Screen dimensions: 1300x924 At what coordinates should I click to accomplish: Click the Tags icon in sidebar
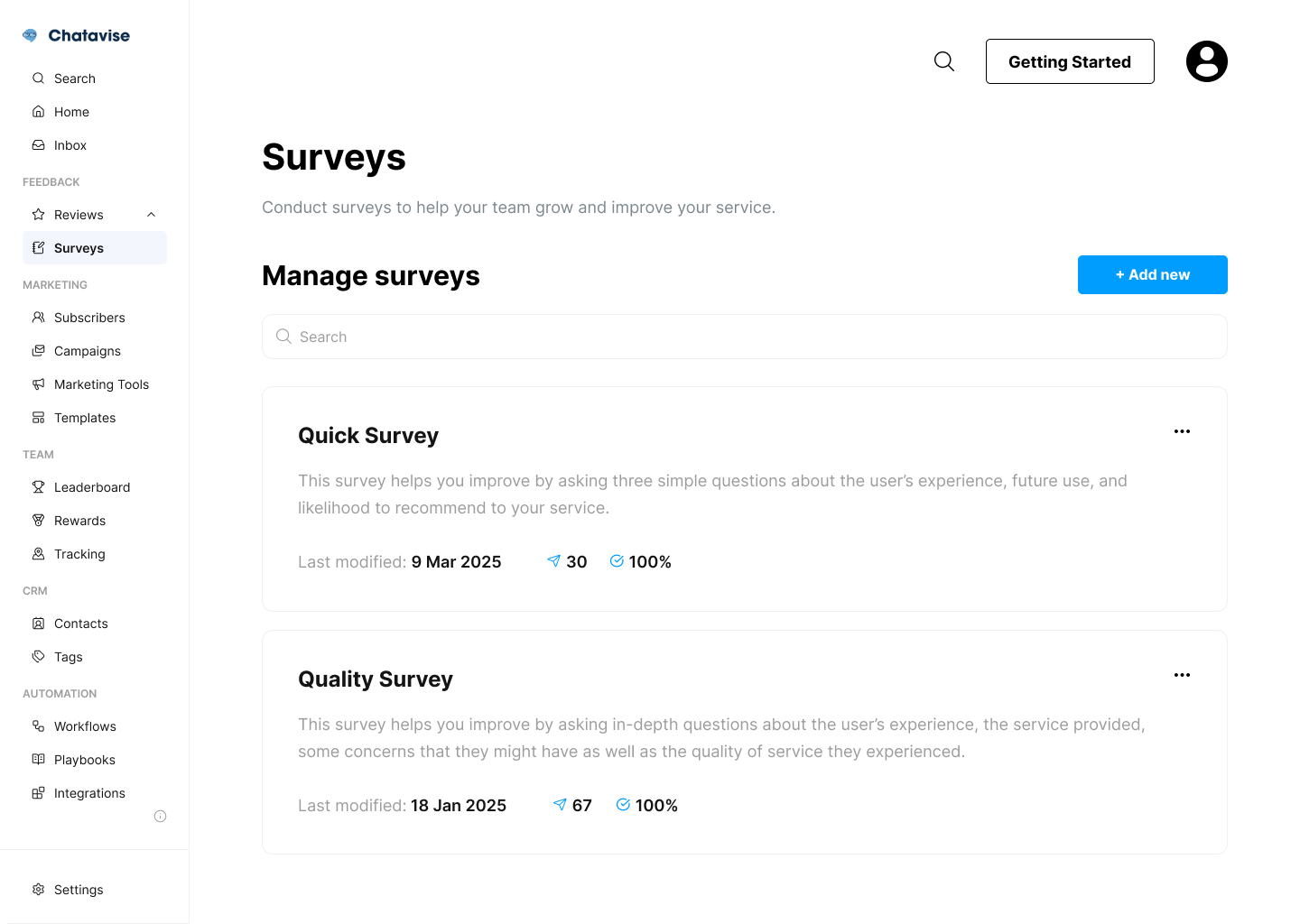point(39,657)
